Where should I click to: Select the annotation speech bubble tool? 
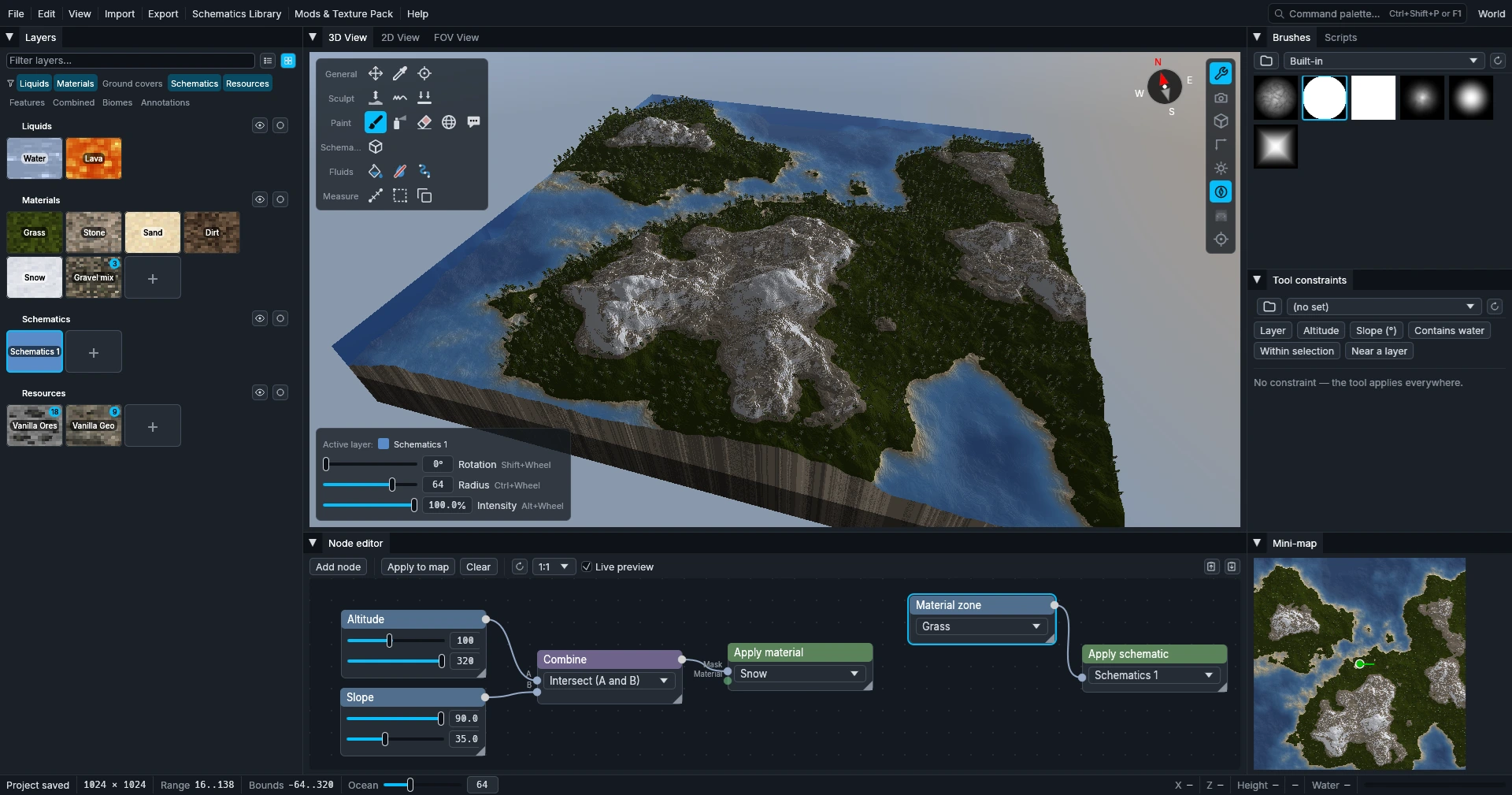473,122
